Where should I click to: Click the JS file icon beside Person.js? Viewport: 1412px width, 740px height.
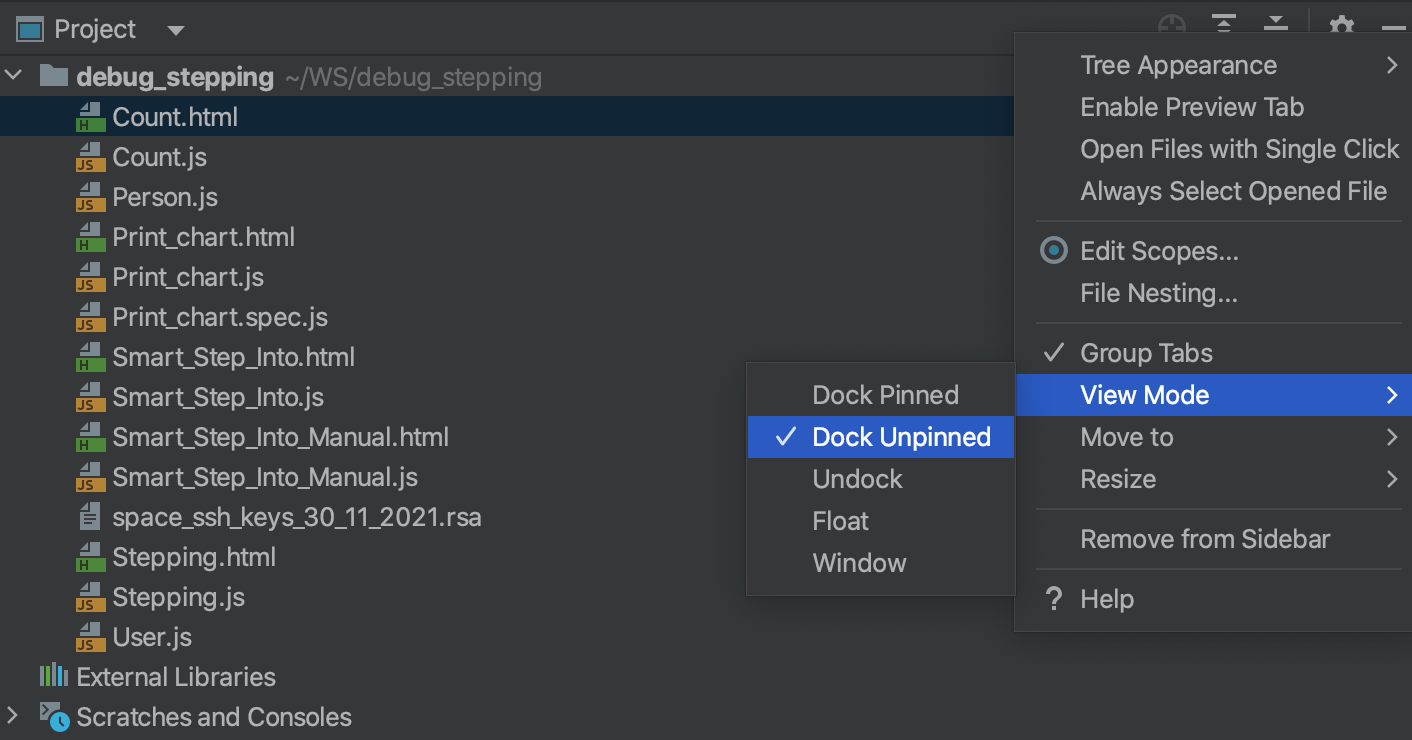click(x=88, y=197)
